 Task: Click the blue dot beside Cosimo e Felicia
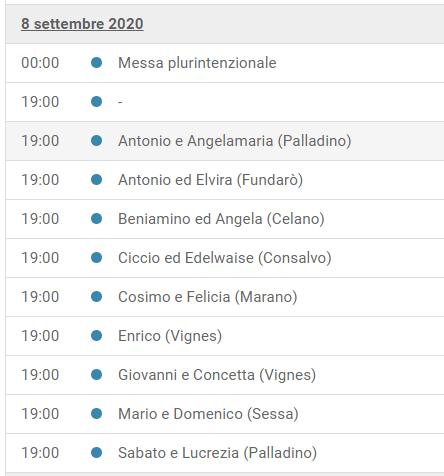tap(96, 297)
